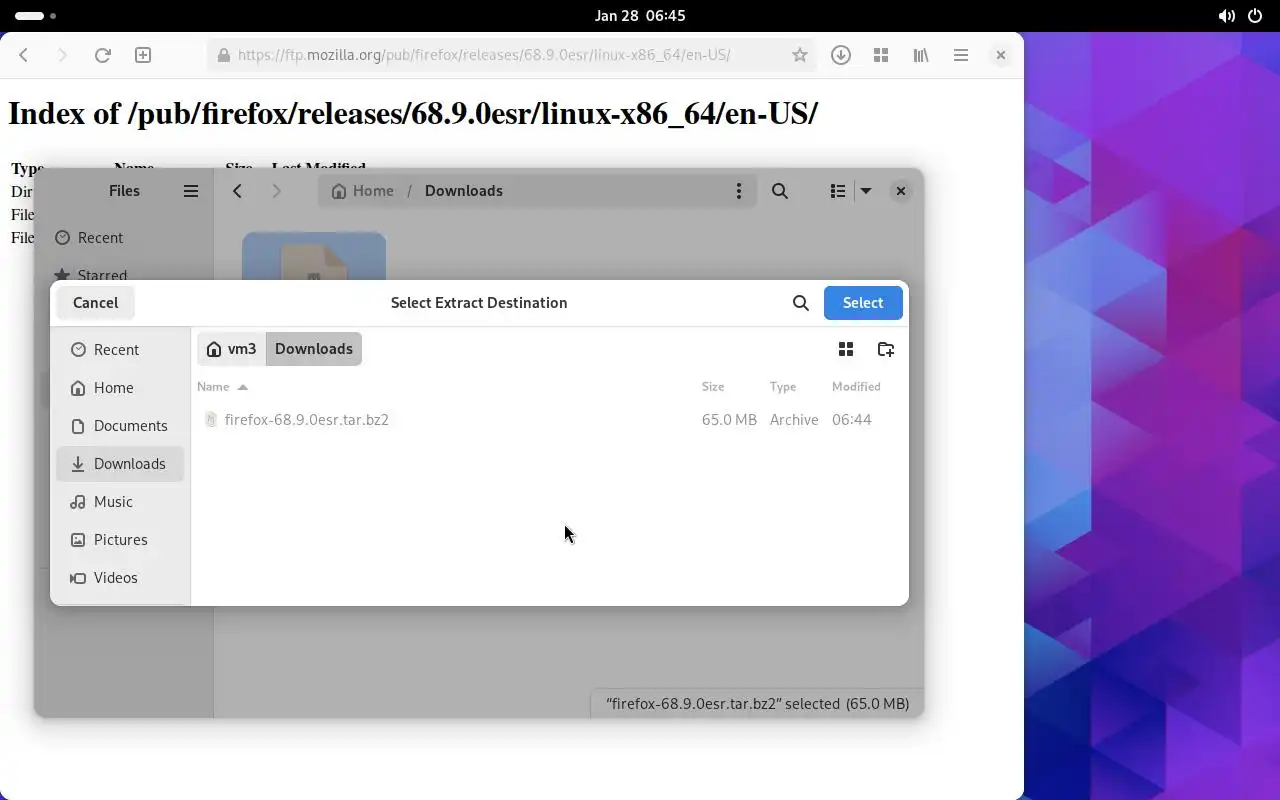Open Activities overview in the top bar
The width and height of the screenshot is (1280, 800).
36,16
